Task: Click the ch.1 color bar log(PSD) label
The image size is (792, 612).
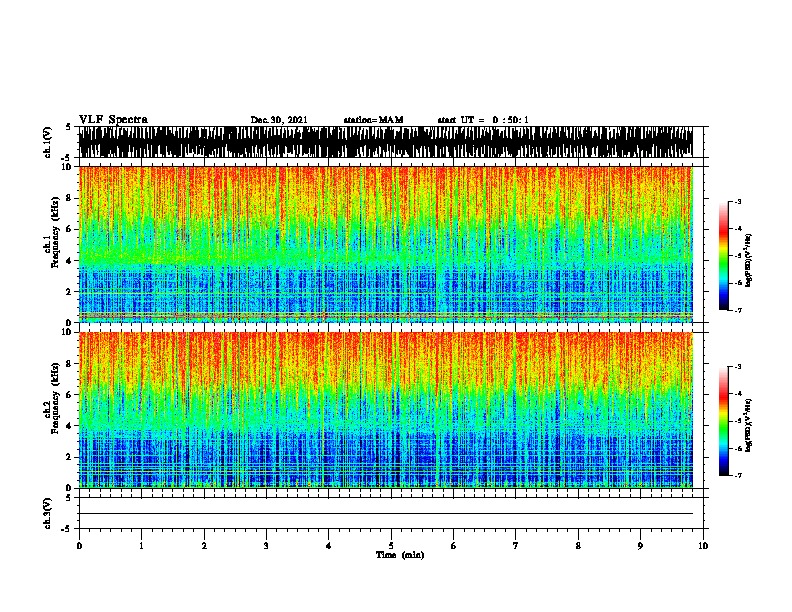Action: pos(748,260)
